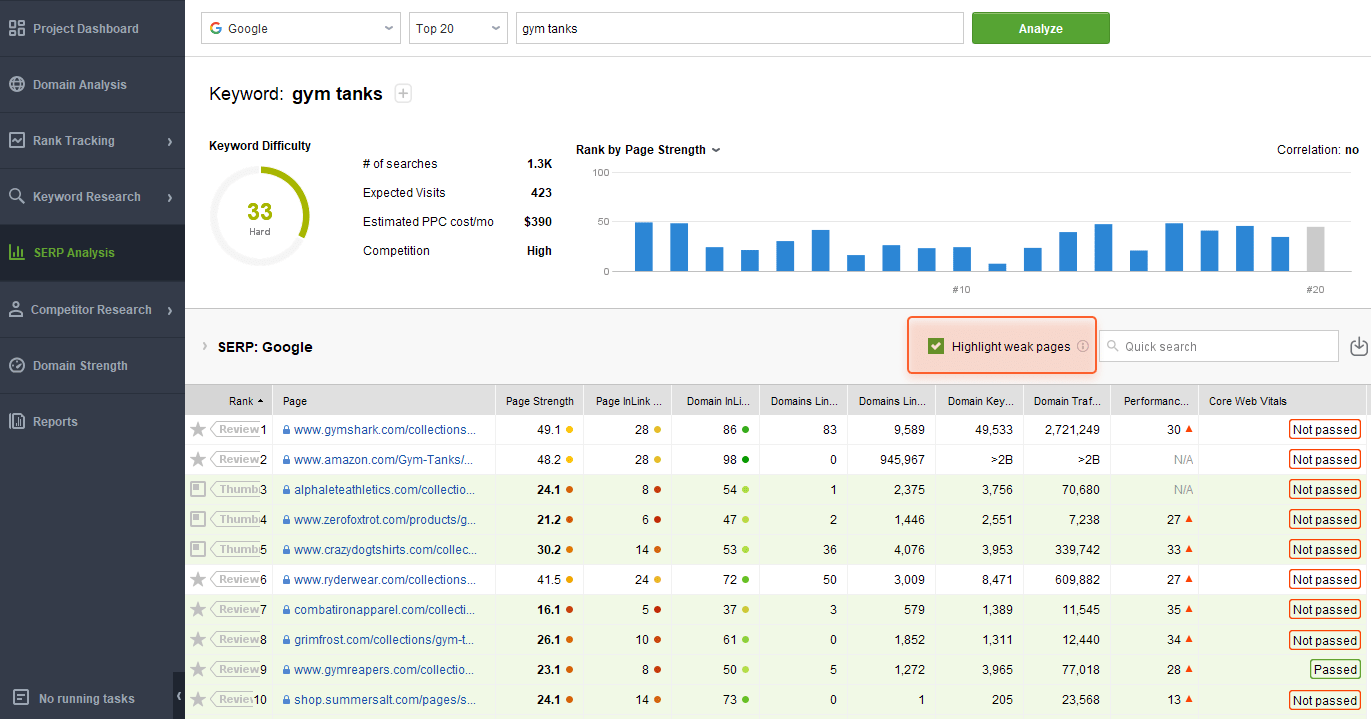Click the thumbnail icon on the crazydogtshirts row
The width and height of the screenshot is (1371, 719).
coord(198,549)
